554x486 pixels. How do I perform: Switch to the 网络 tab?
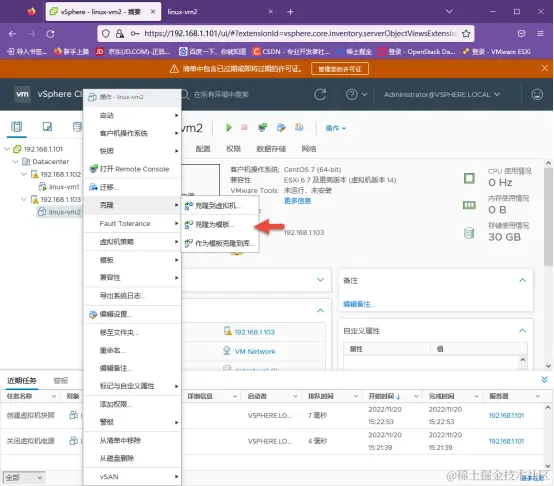tap(309, 149)
